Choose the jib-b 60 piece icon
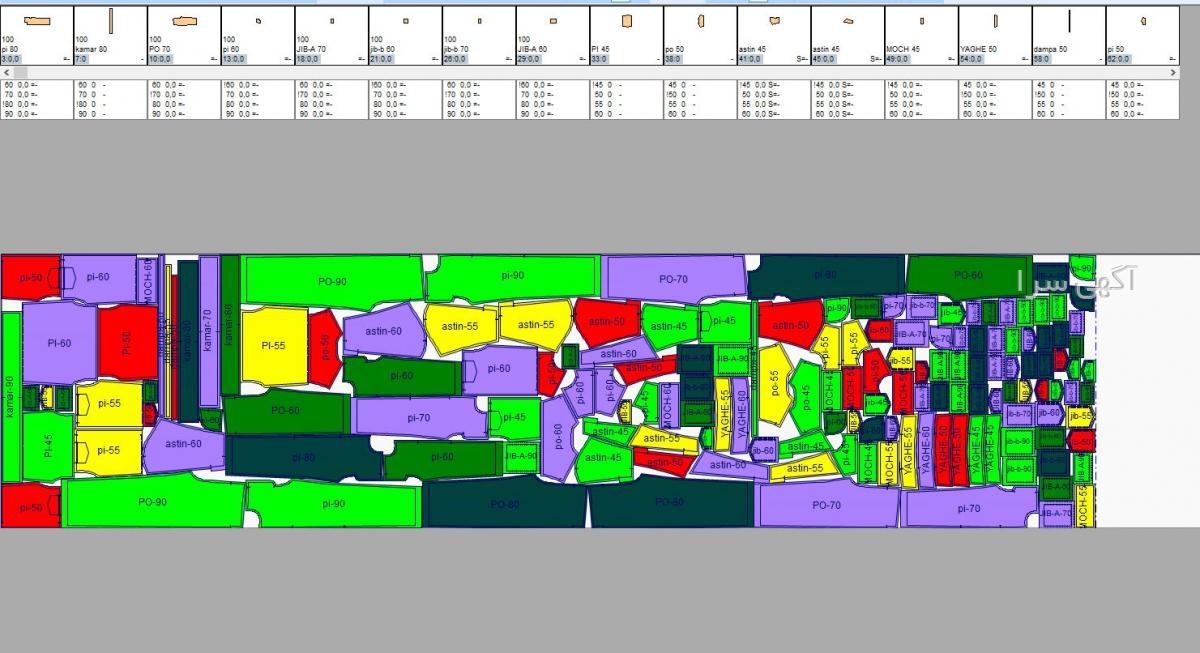 (405, 21)
